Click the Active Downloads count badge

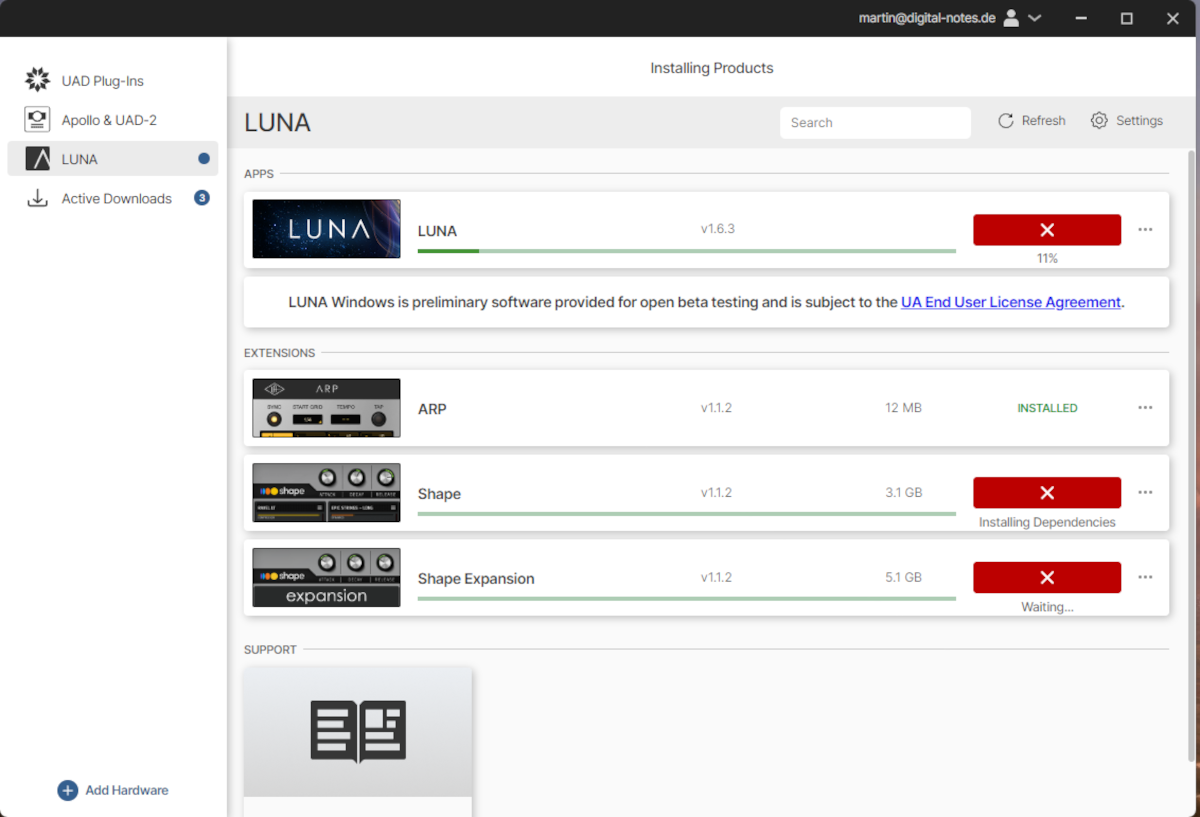click(202, 198)
